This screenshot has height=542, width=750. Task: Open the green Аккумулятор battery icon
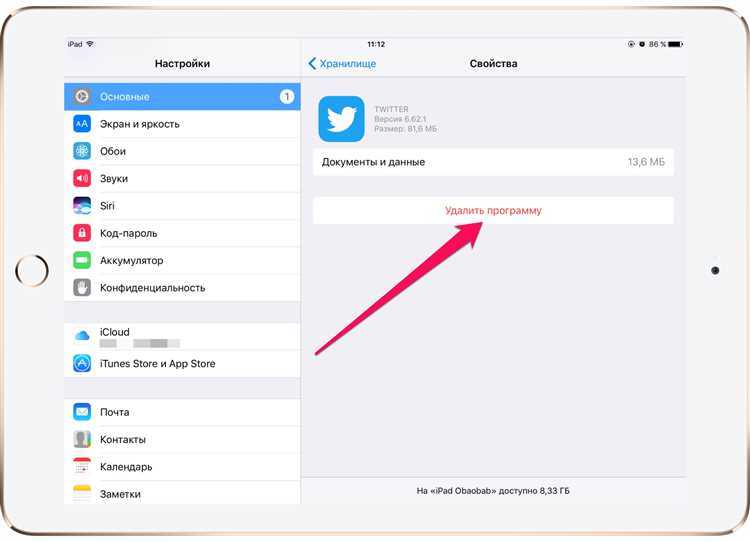pos(82,260)
